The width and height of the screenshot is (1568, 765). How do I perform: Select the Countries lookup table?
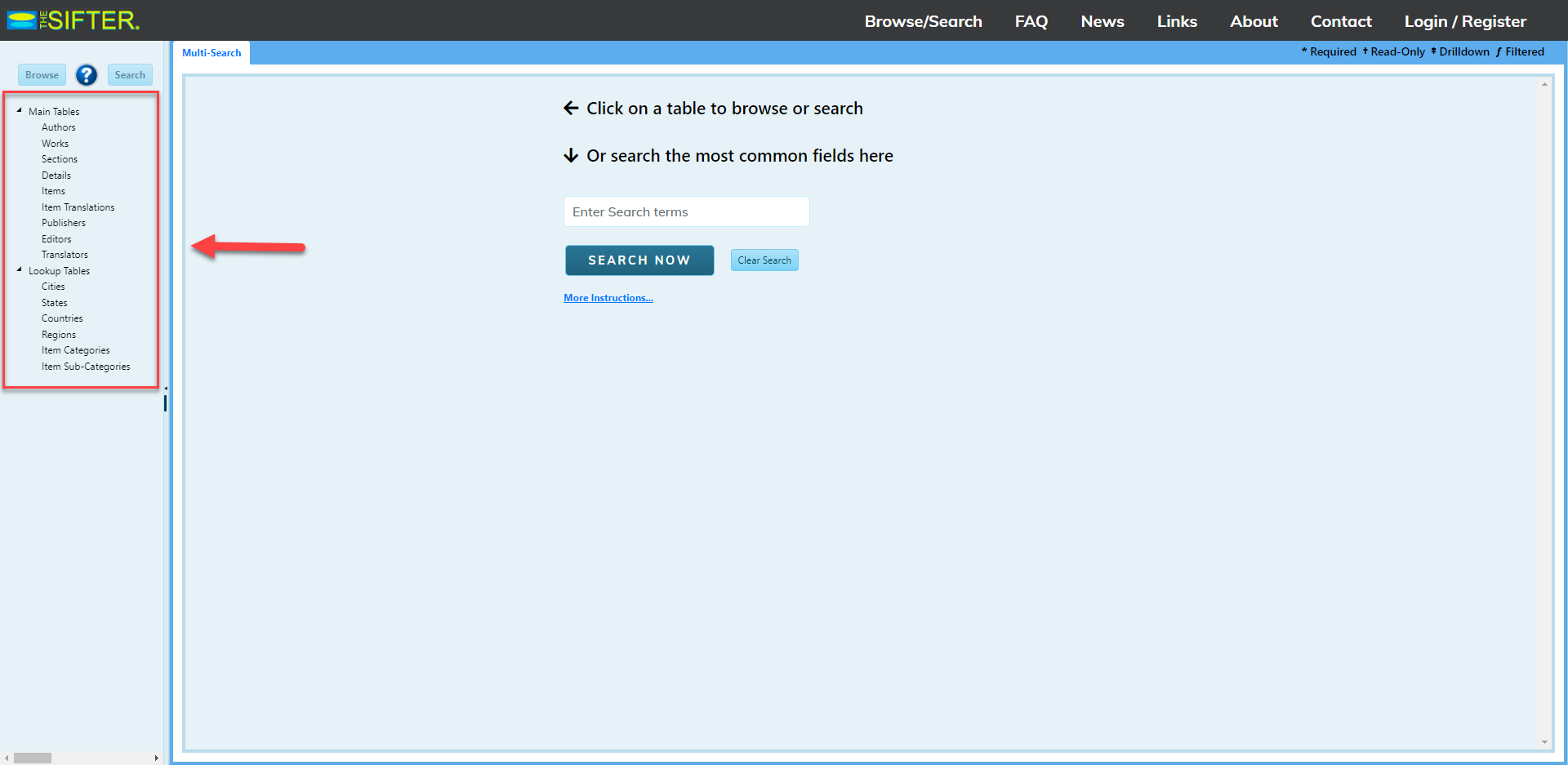coord(62,318)
